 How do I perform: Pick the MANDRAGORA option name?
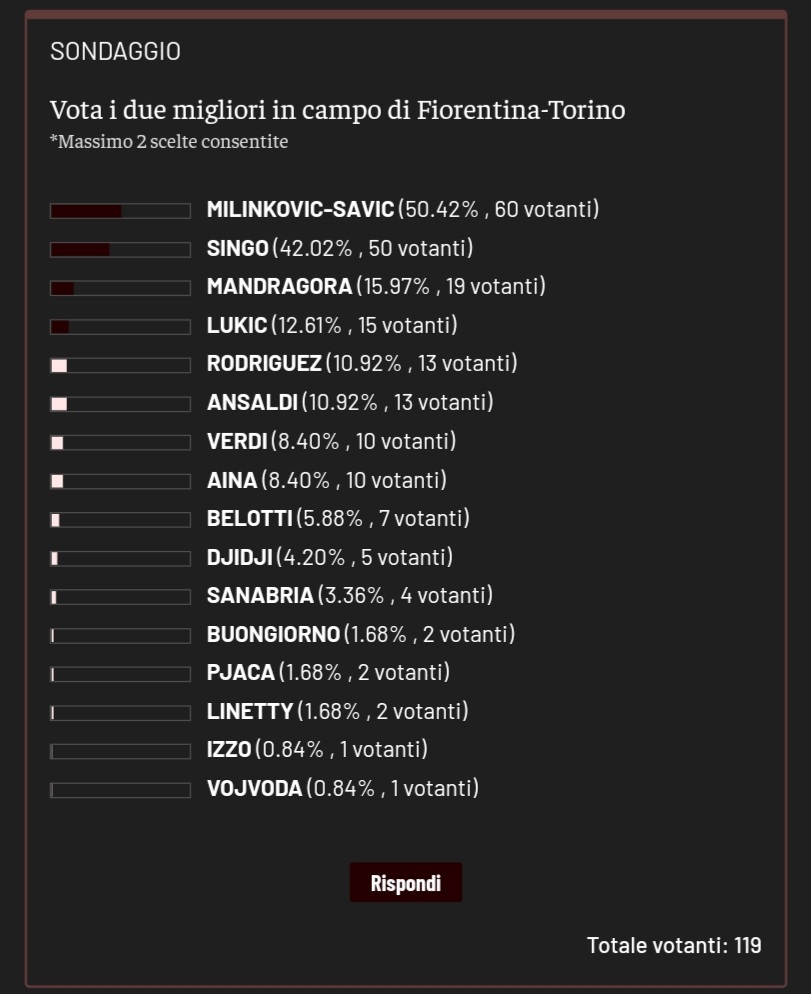[280, 287]
